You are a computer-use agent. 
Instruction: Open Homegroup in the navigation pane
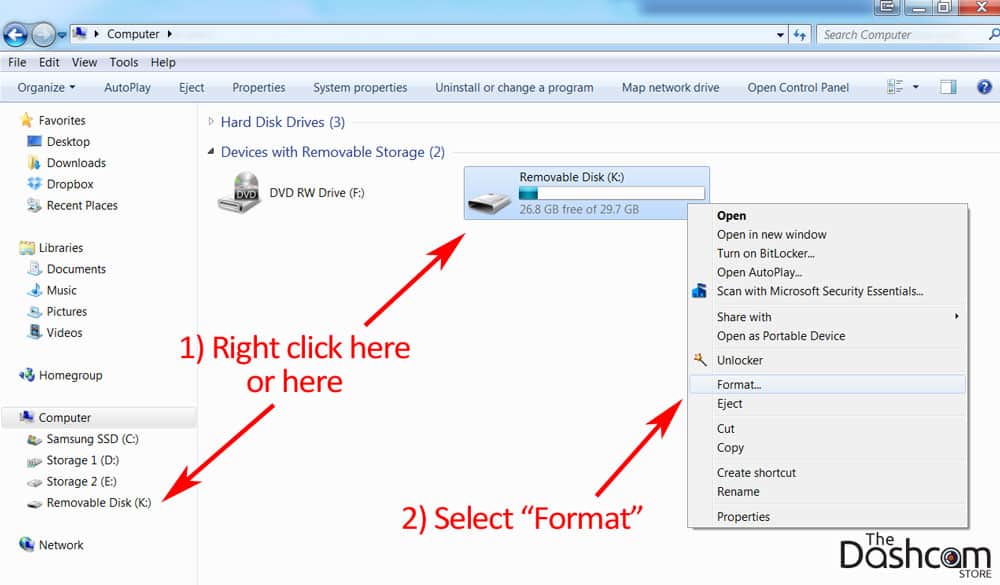pyautogui.click(x=69, y=375)
